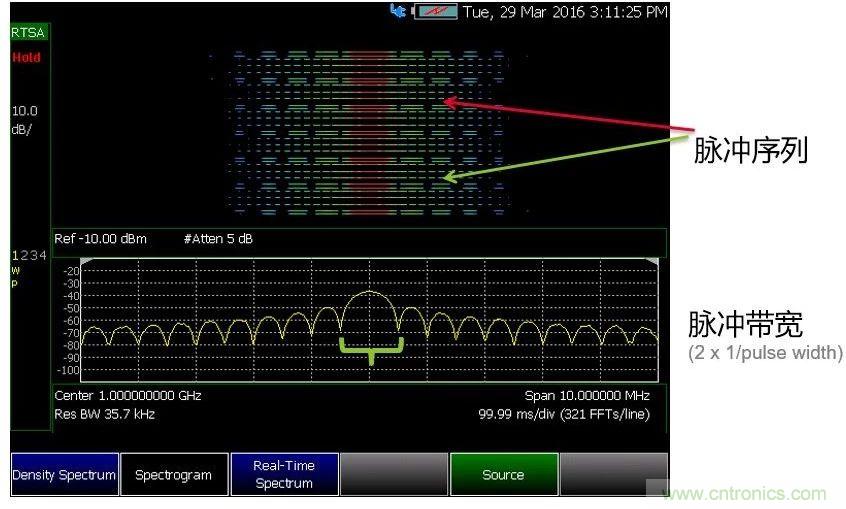Screen dimensions: 846x509
Task: Click the Res BW 35.7 kHz setting
Action: pyautogui.click(x=105, y=413)
